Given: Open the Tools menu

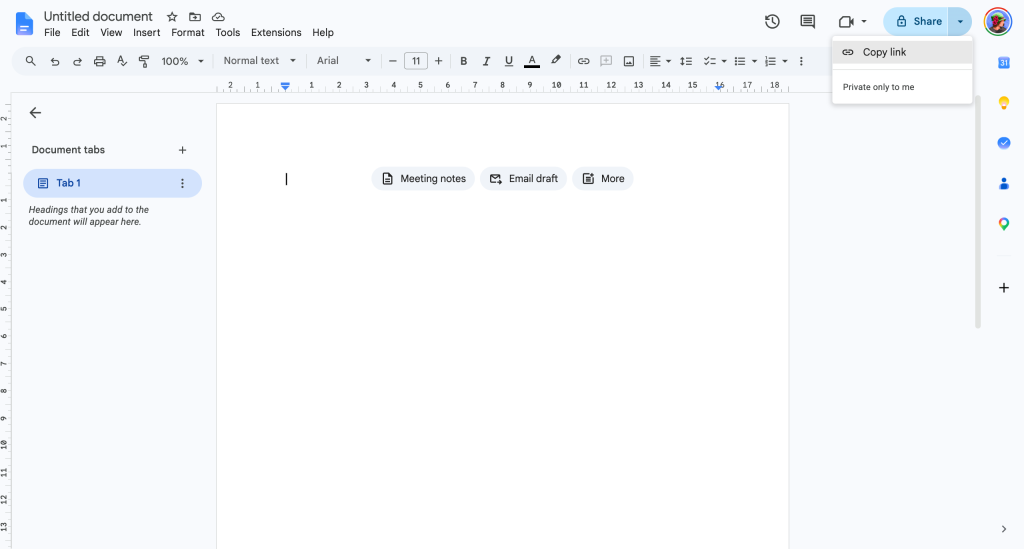Looking at the screenshot, I should (x=228, y=33).
